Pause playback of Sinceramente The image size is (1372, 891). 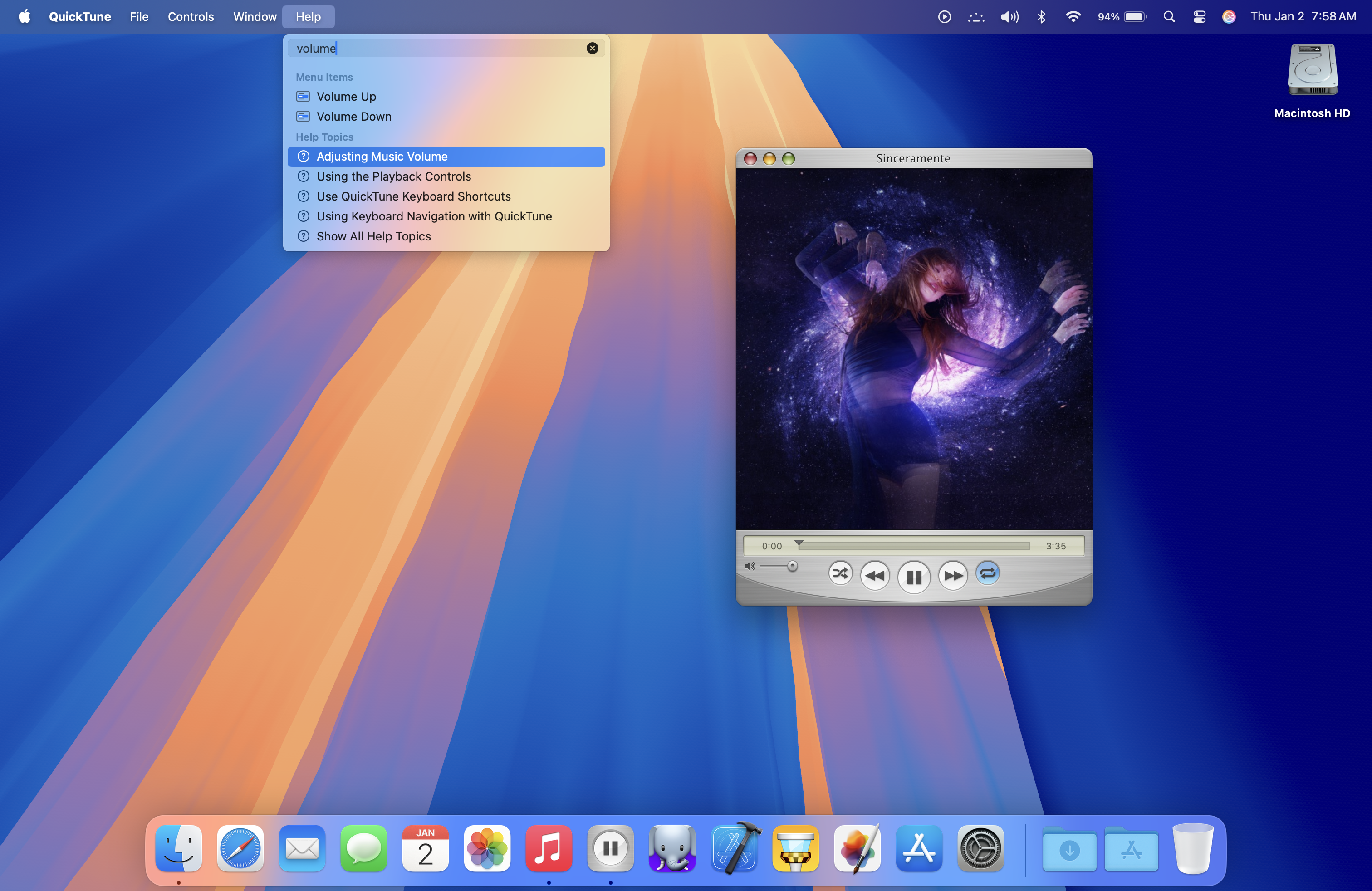pyautogui.click(x=914, y=577)
